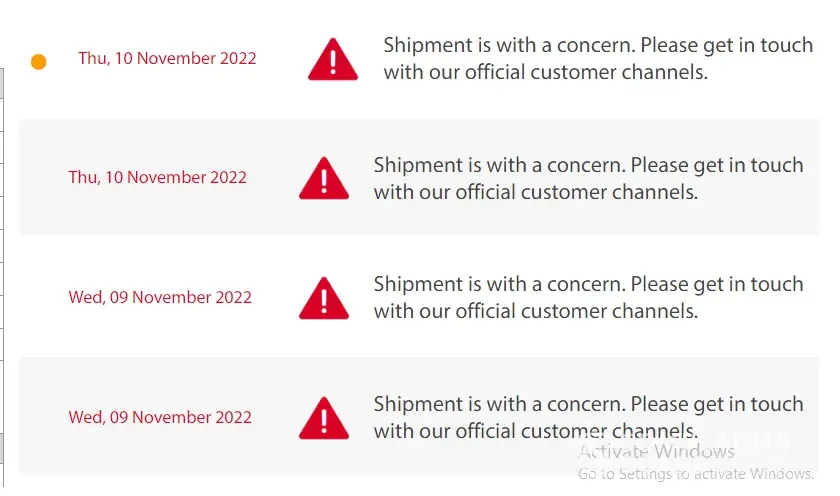The width and height of the screenshot is (840, 496).
Task: Click warning icon in second Thu, 10 November row
Action: 324,180
